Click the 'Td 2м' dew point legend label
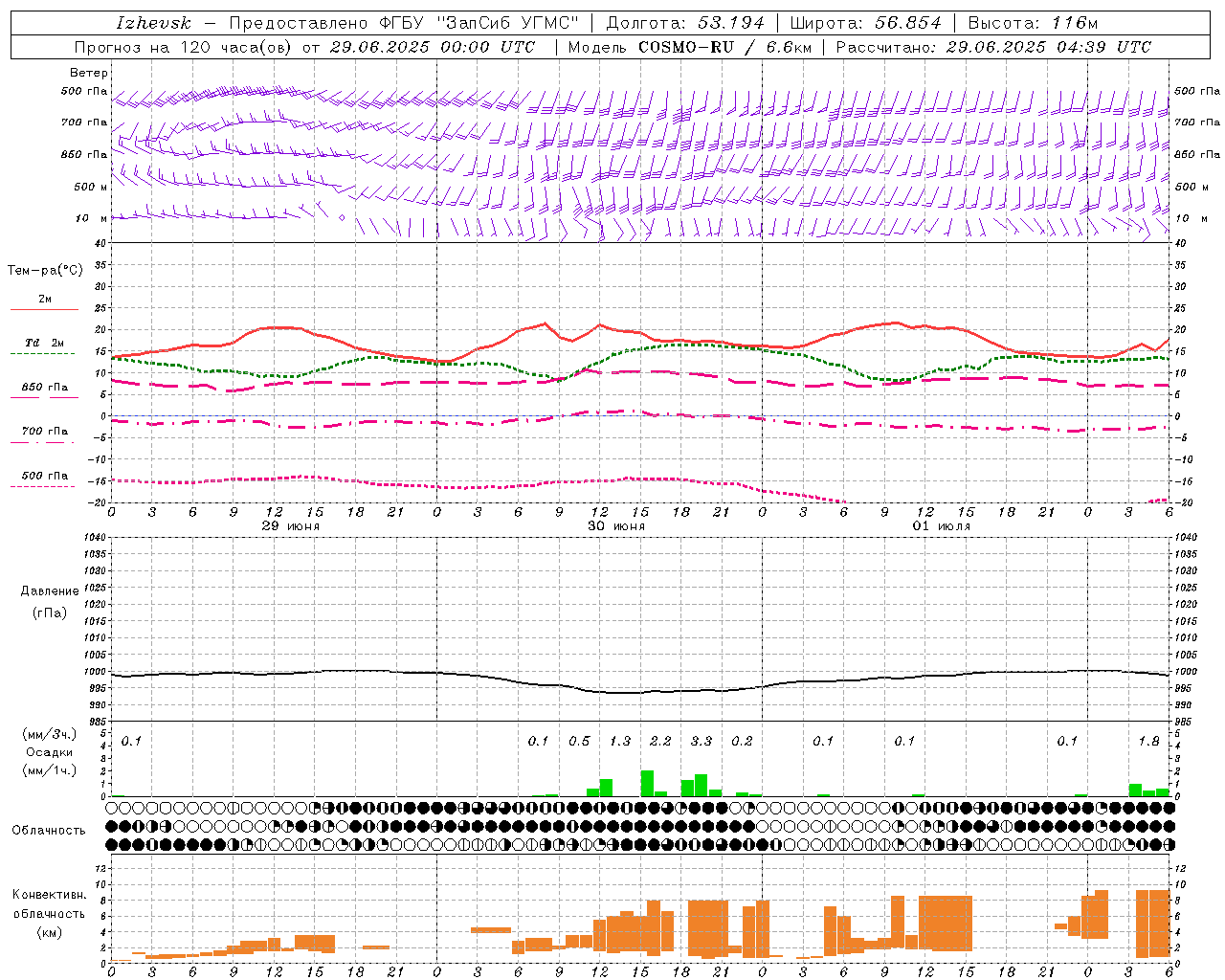 [45, 343]
